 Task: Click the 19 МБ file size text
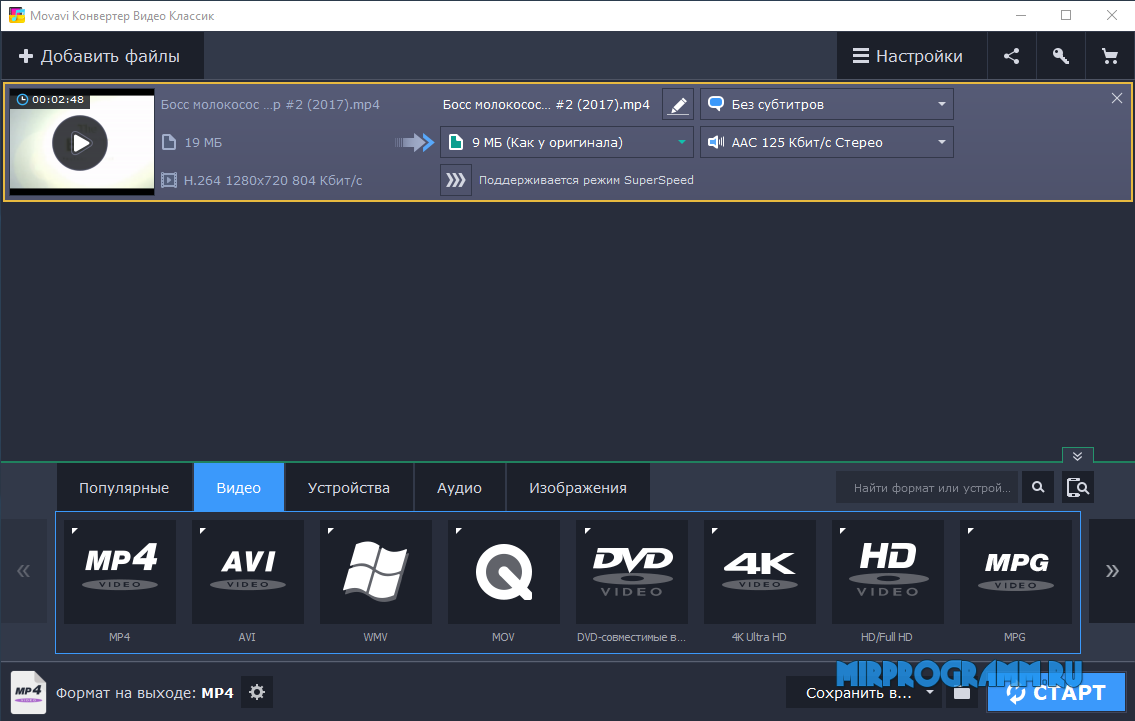[203, 143]
